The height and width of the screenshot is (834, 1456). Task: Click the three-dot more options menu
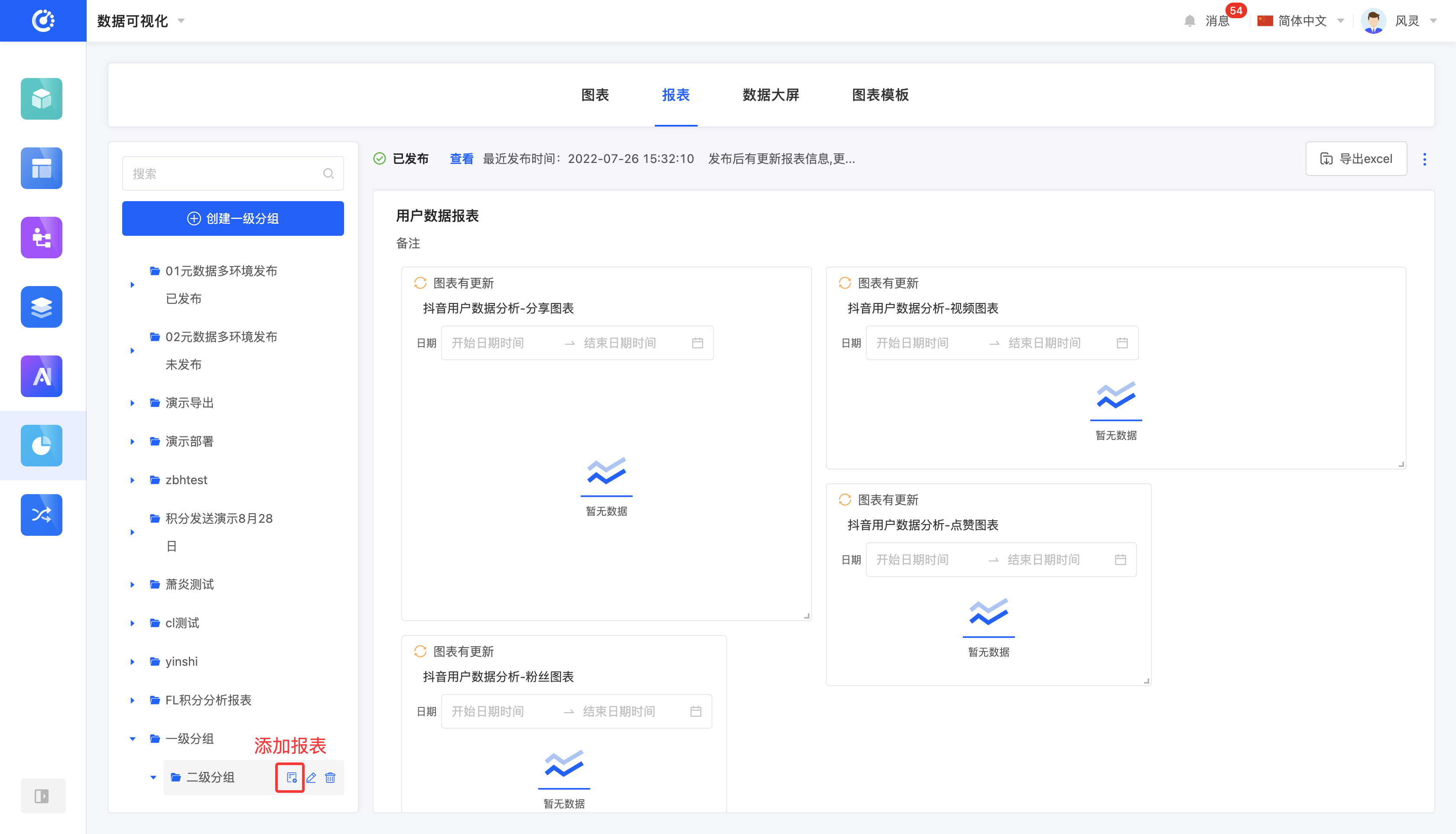click(x=1424, y=159)
